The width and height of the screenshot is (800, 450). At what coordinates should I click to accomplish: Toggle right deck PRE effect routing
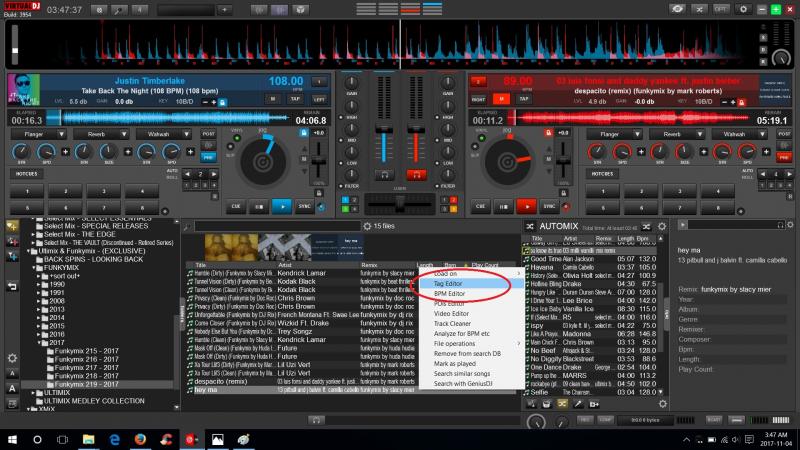click(784, 157)
